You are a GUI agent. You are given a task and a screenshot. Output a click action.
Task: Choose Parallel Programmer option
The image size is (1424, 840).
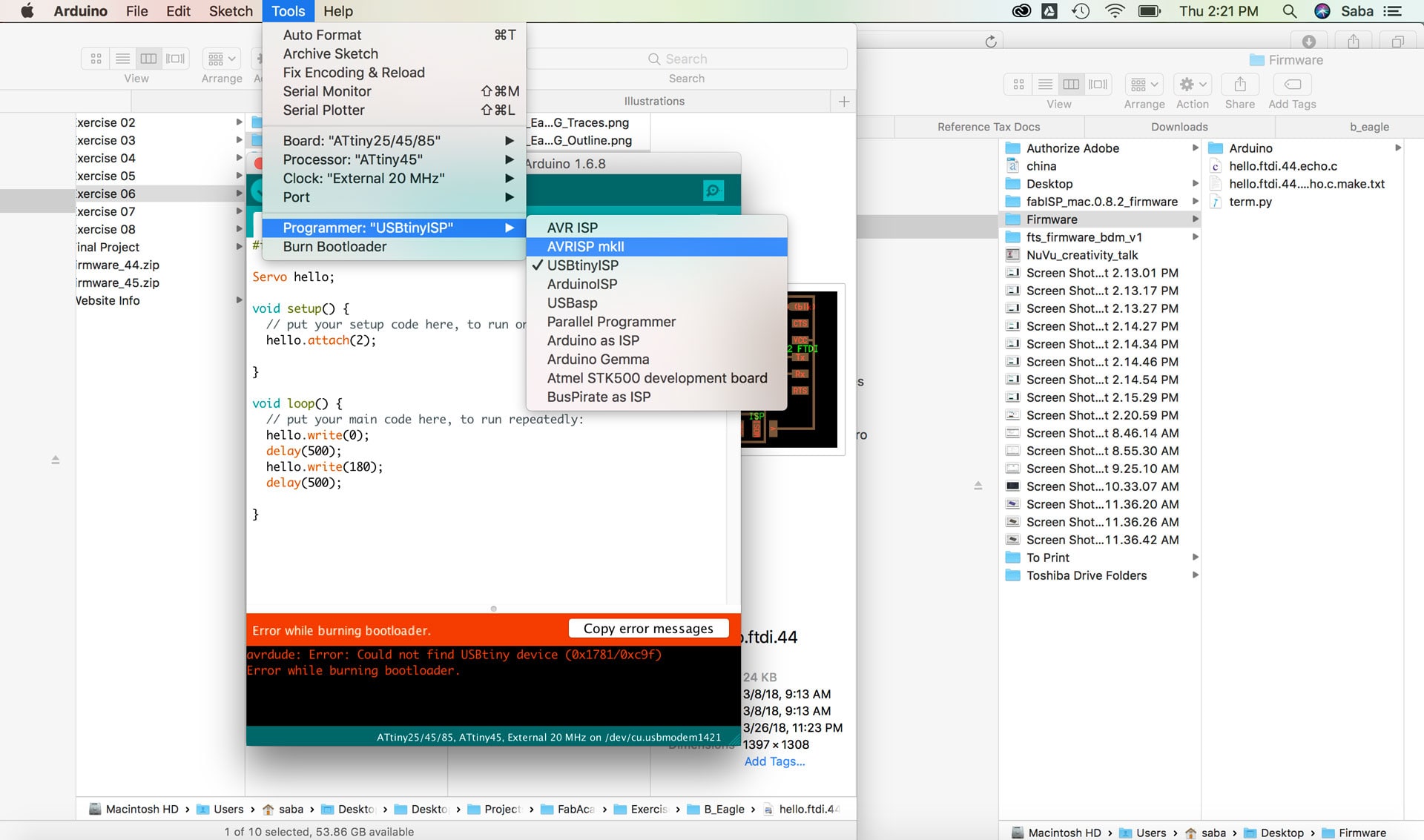click(656, 322)
